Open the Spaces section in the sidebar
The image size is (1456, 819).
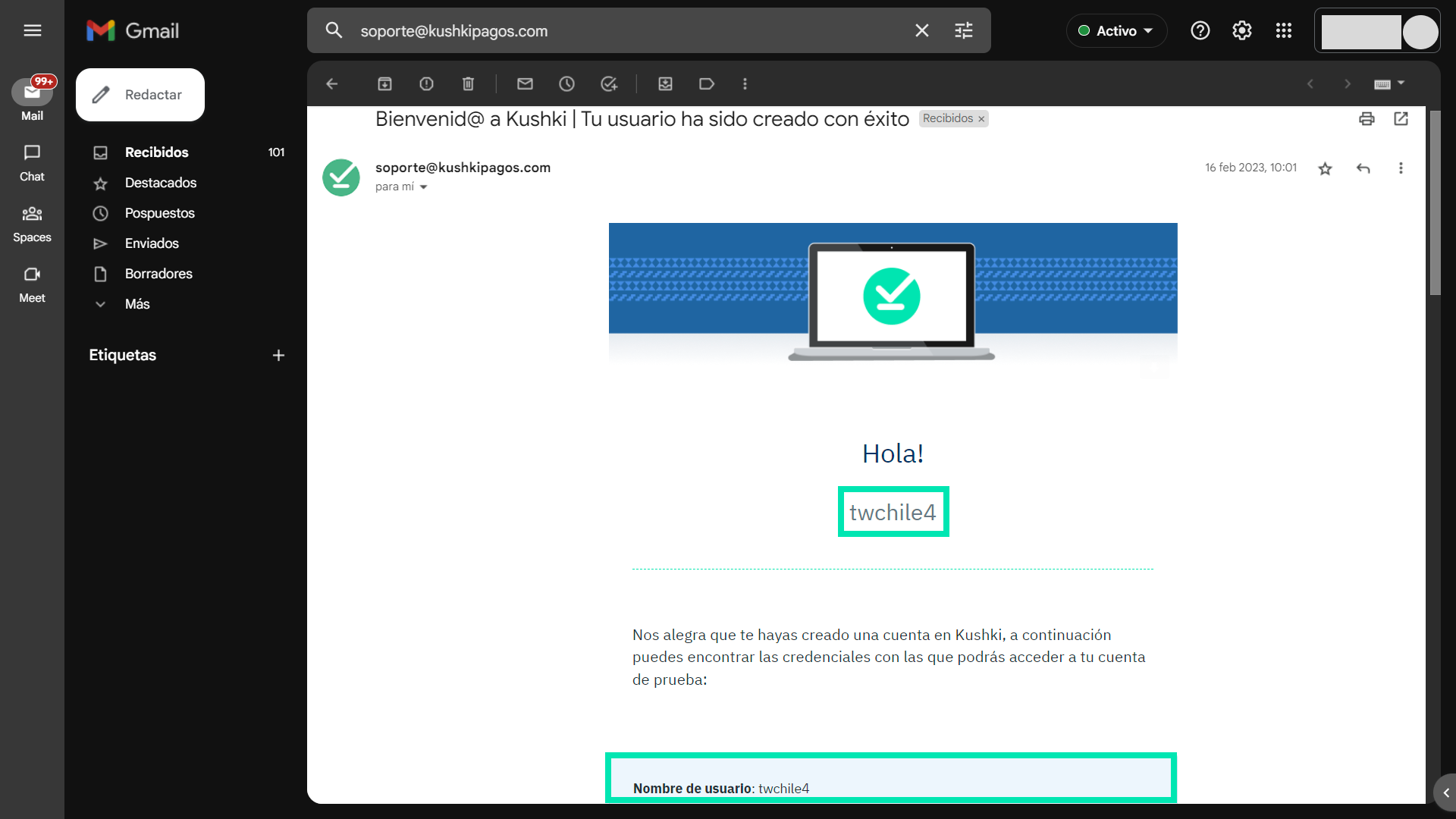pos(32,224)
